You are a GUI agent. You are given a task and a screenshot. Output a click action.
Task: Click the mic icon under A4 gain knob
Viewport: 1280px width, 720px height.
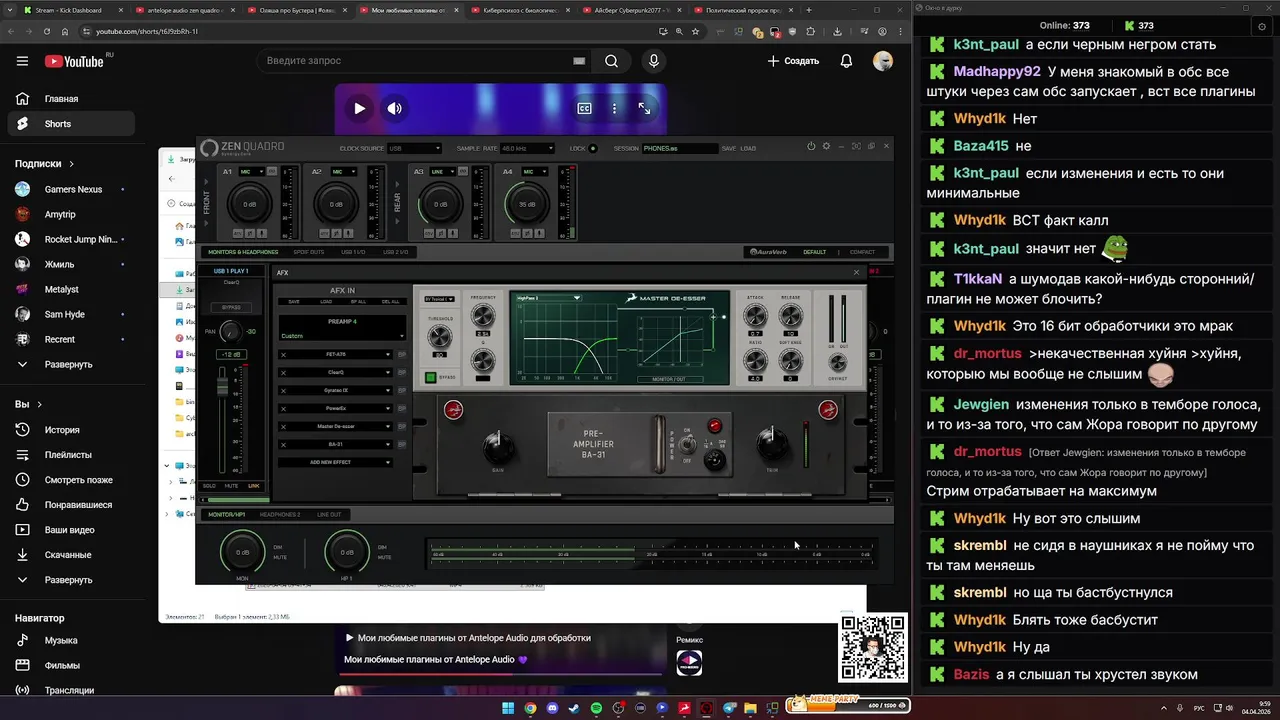point(539,233)
